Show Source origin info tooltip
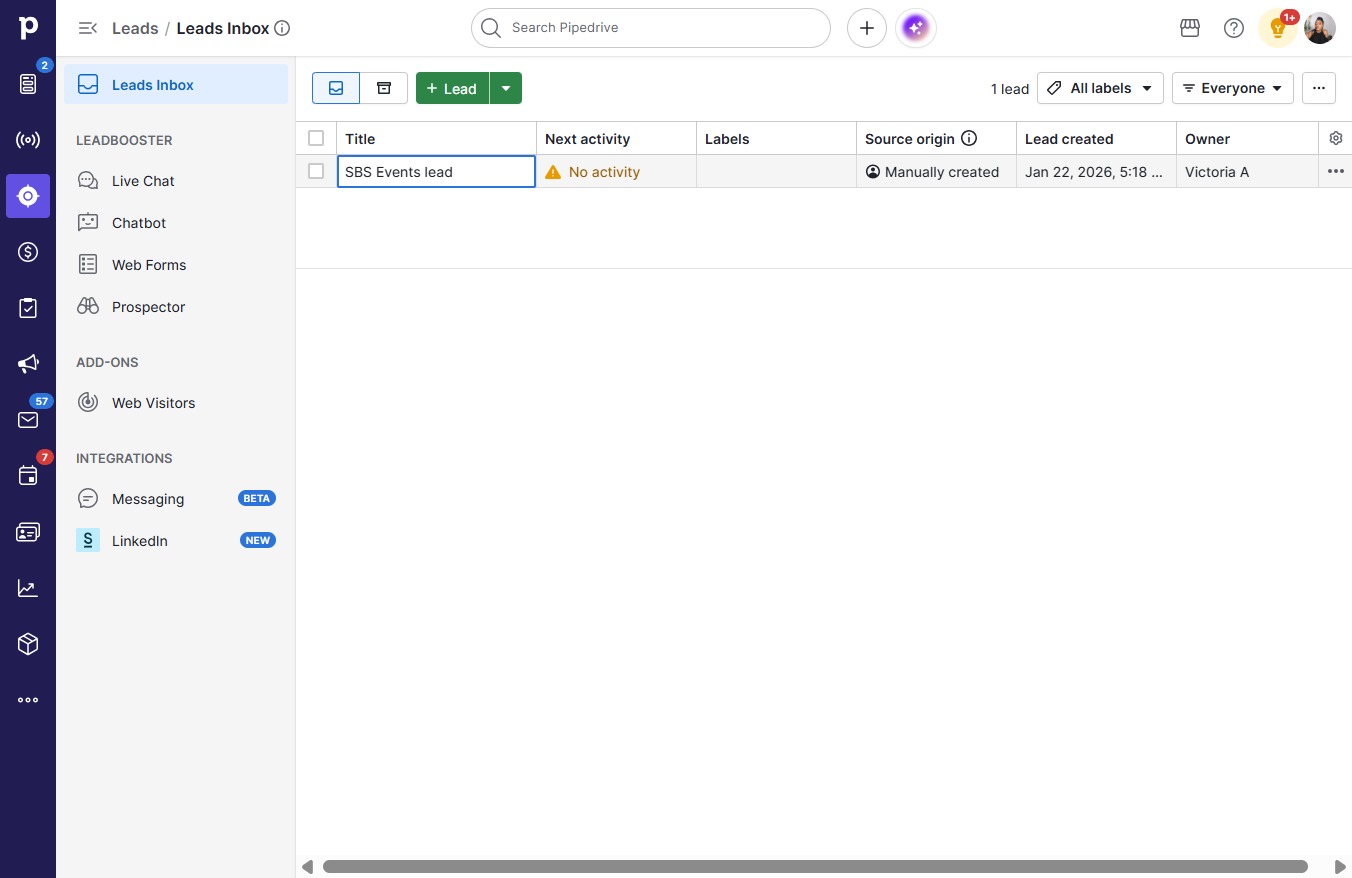Viewport: 1352px width, 878px height. [969, 139]
